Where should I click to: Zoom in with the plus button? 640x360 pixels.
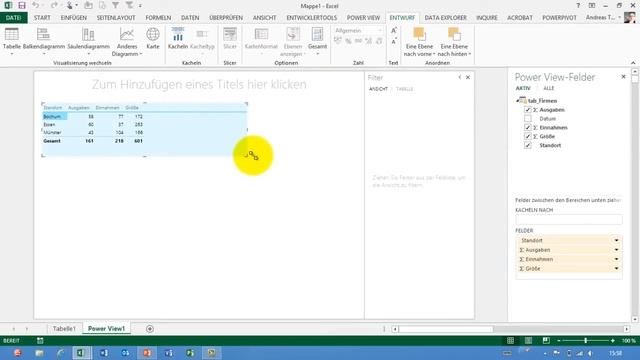(x=612, y=340)
